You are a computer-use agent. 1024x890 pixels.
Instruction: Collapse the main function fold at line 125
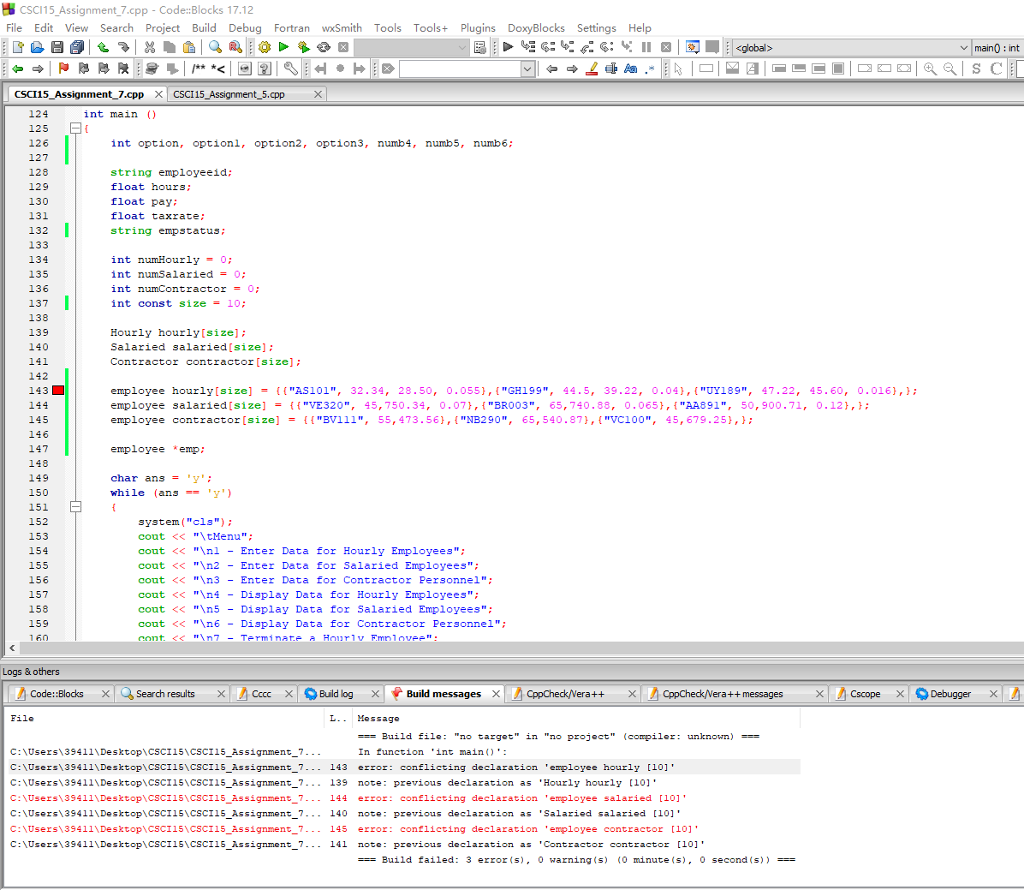pos(75,129)
